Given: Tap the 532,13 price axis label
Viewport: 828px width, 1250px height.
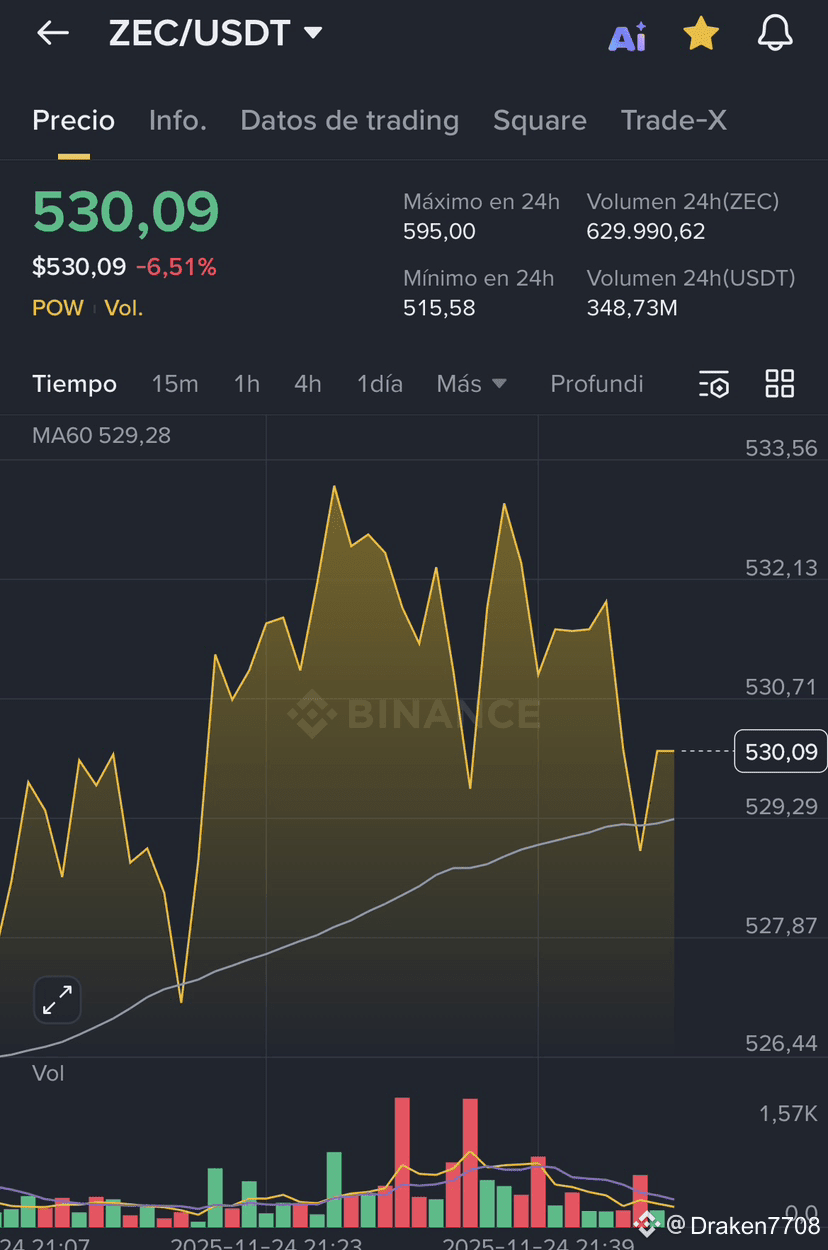Looking at the screenshot, I should click(781, 568).
